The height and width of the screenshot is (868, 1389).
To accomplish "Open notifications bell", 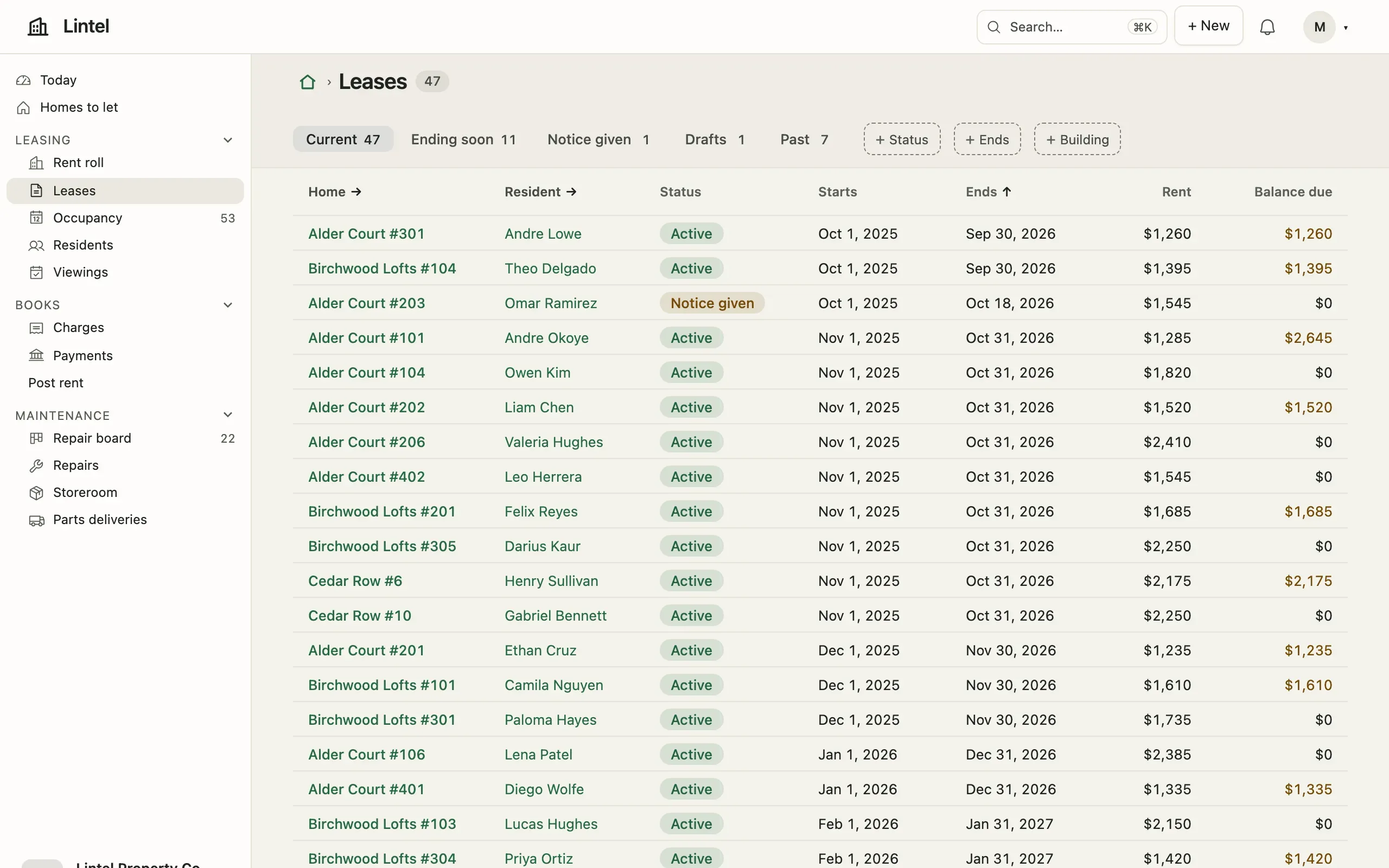I will pyautogui.click(x=1267, y=27).
